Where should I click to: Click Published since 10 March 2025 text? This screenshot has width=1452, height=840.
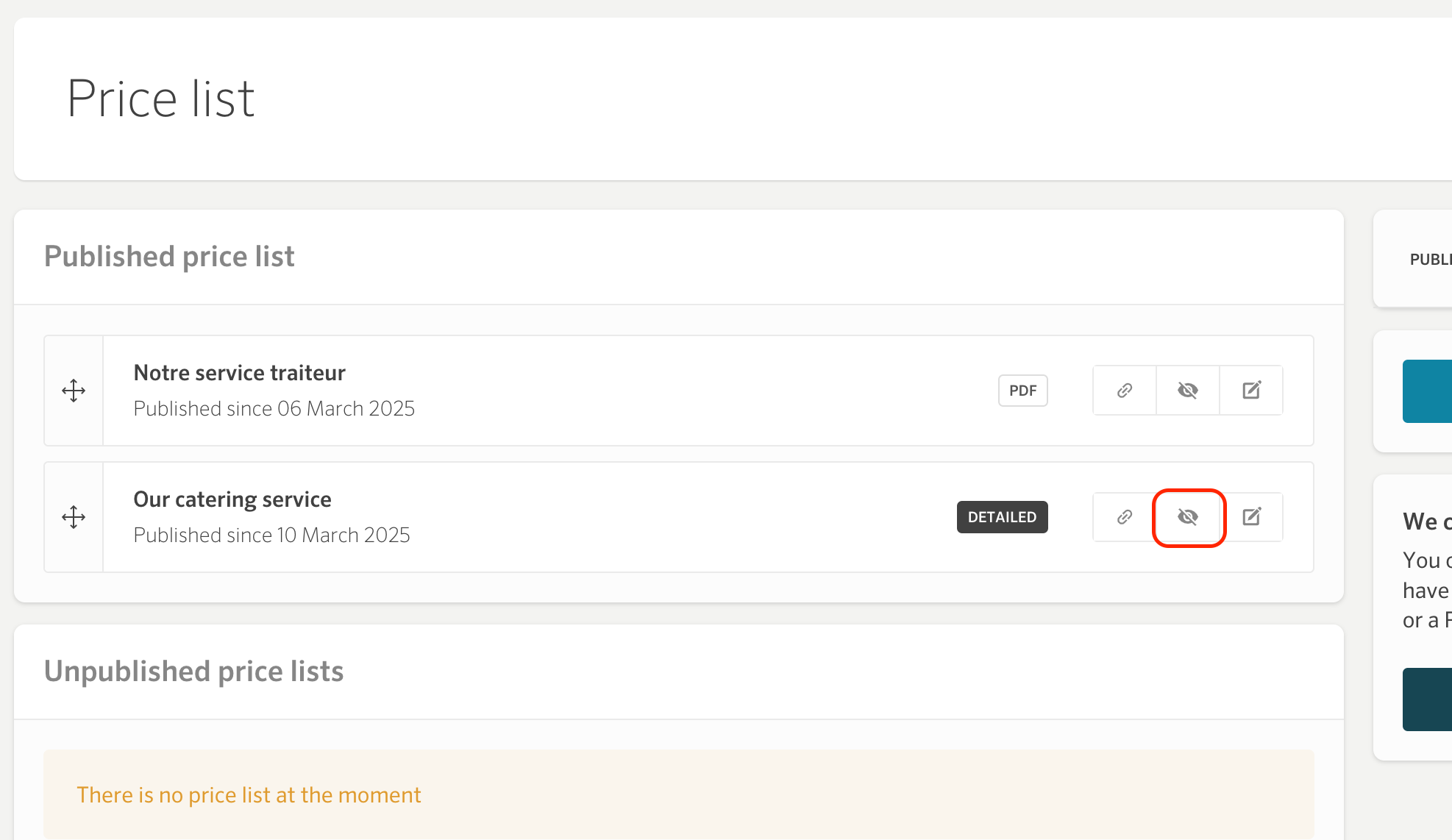272,535
